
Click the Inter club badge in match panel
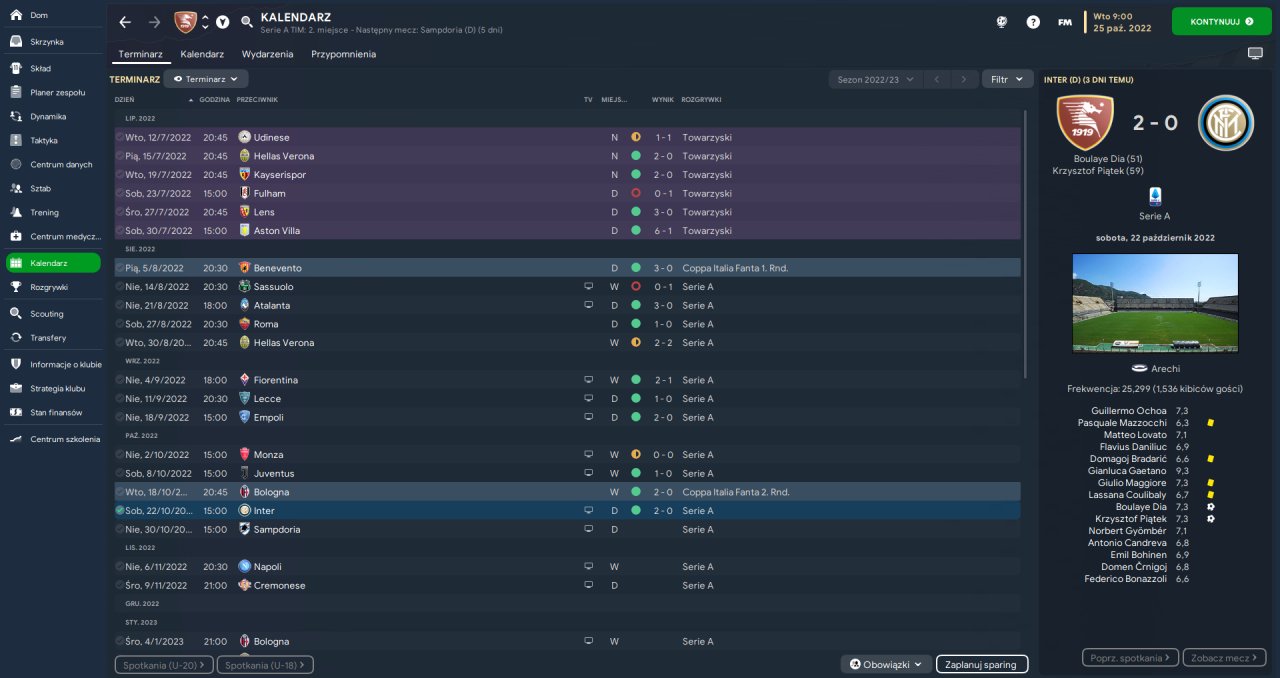pyautogui.click(x=1225, y=122)
